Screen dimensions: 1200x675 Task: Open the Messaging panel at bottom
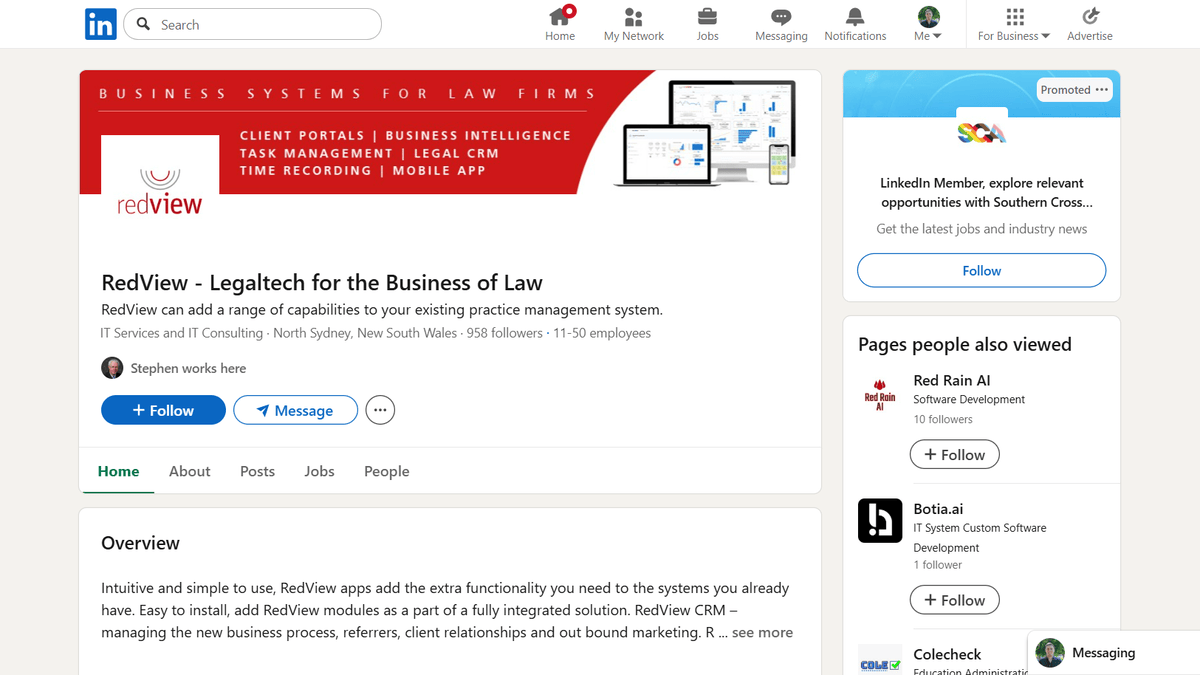pyautogui.click(x=1114, y=653)
